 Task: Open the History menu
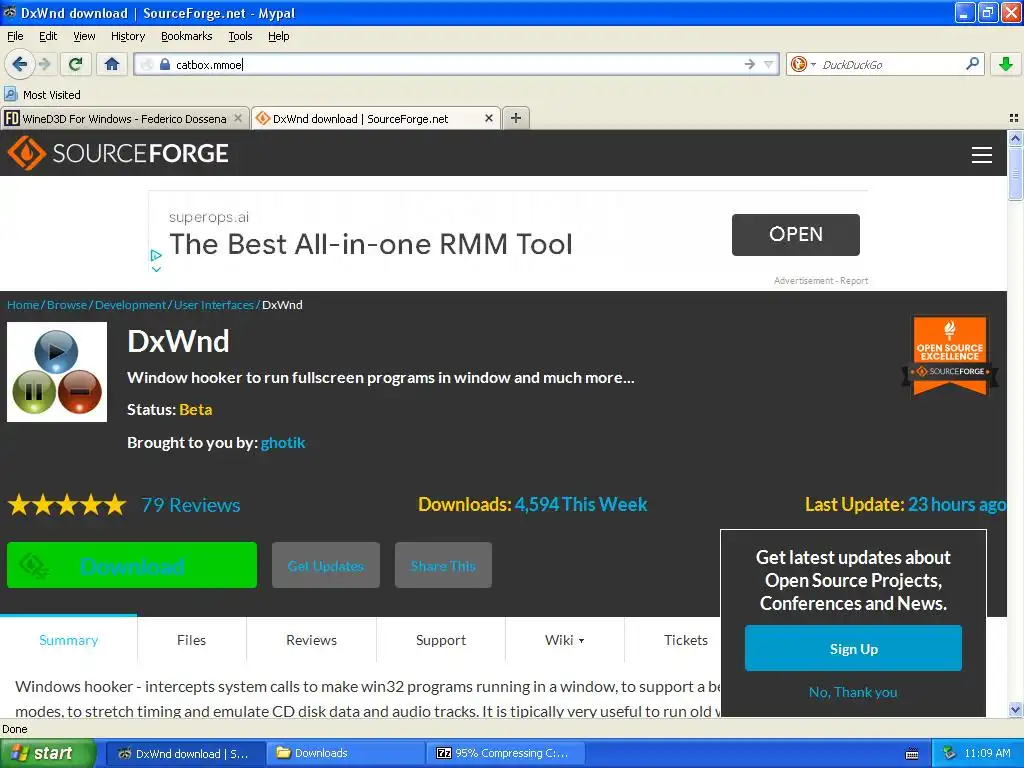click(128, 36)
